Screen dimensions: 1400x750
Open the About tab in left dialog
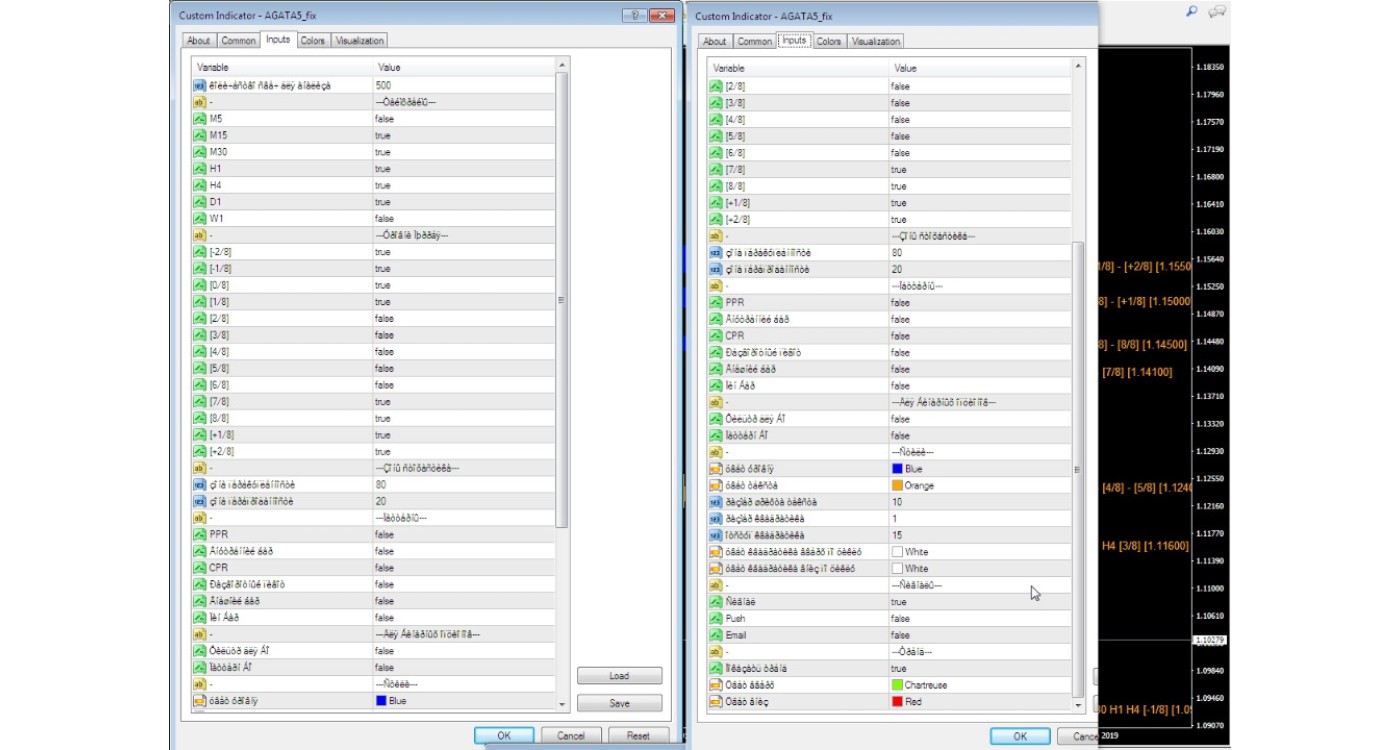click(x=199, y=40)
